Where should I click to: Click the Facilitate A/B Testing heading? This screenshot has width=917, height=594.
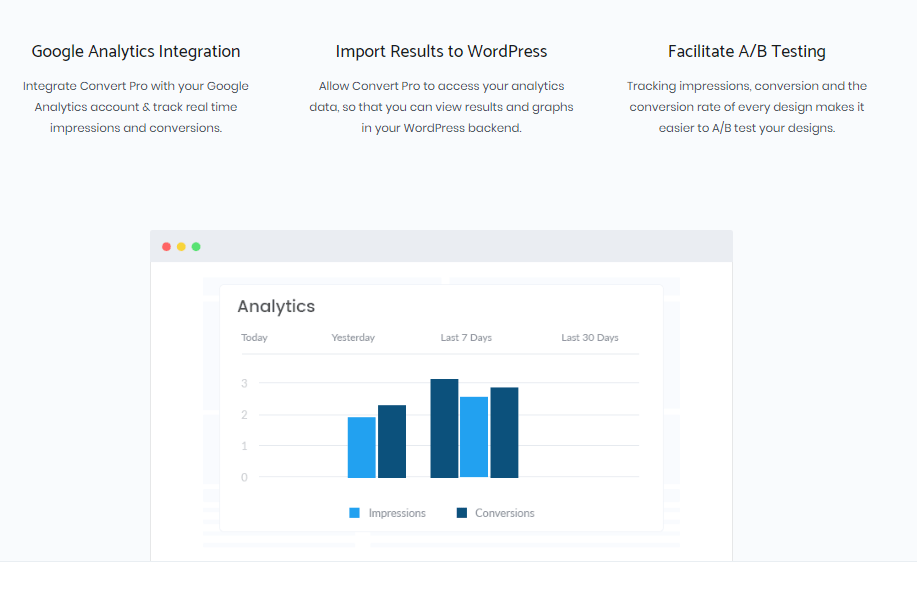(747, 51)
